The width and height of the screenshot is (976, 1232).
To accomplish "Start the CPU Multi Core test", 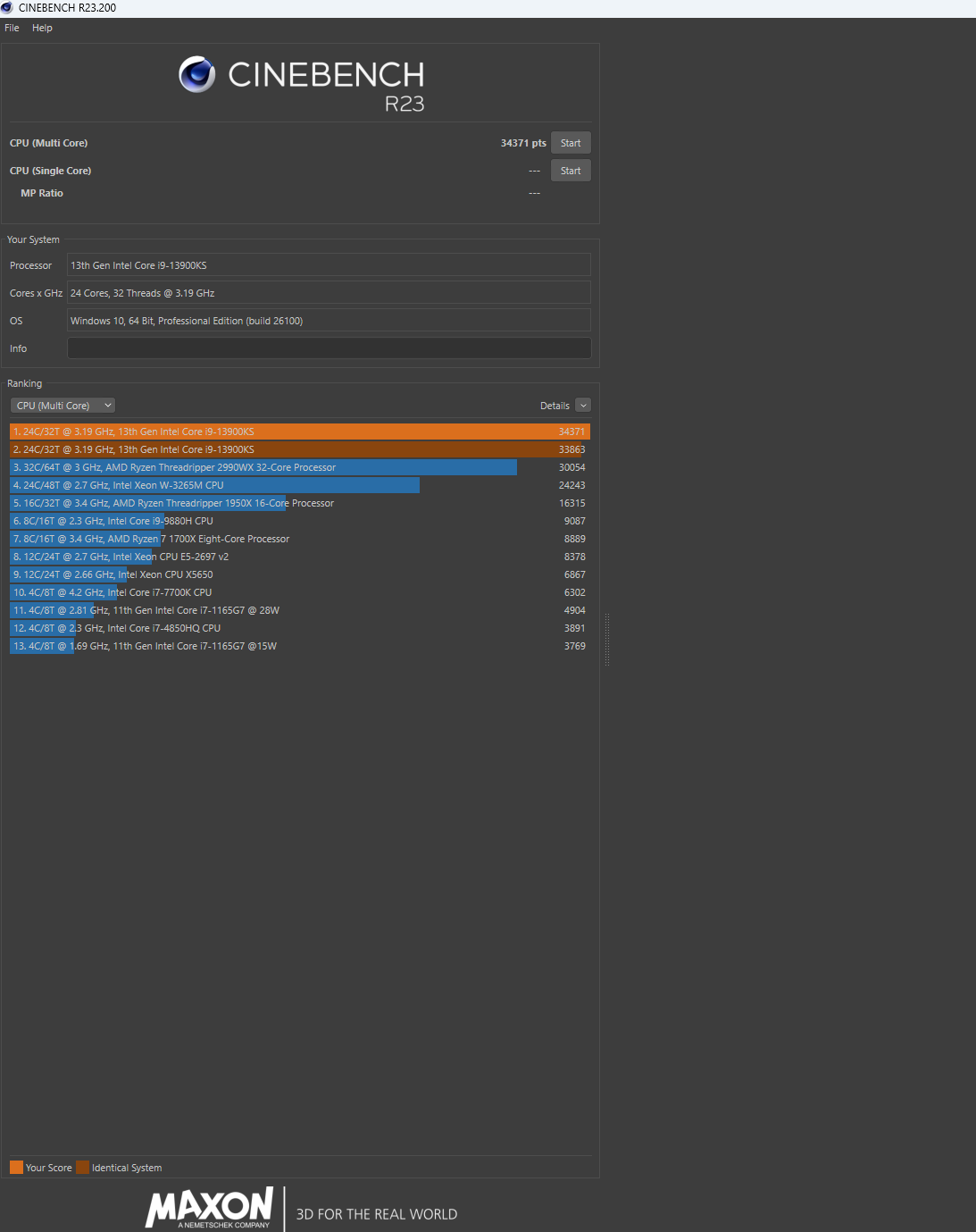I will point(571,143).
